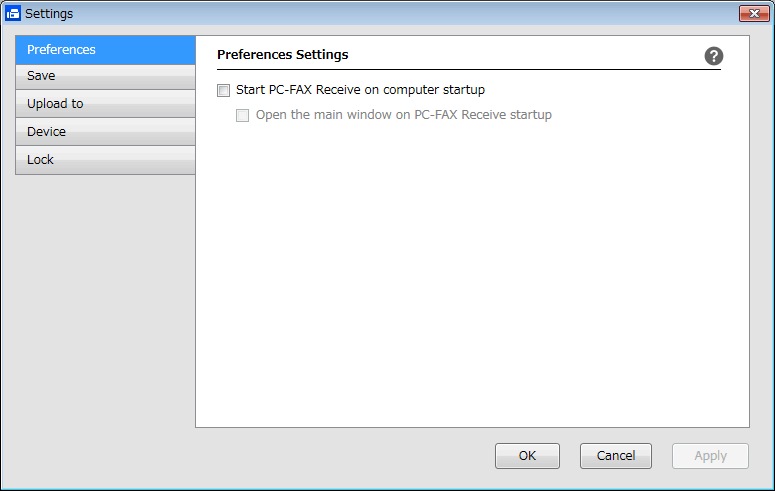Image resolution: width=775 pixels, height=491 pixels.
Task: Click the Preferences Settings heading
Action: (283, 55)
